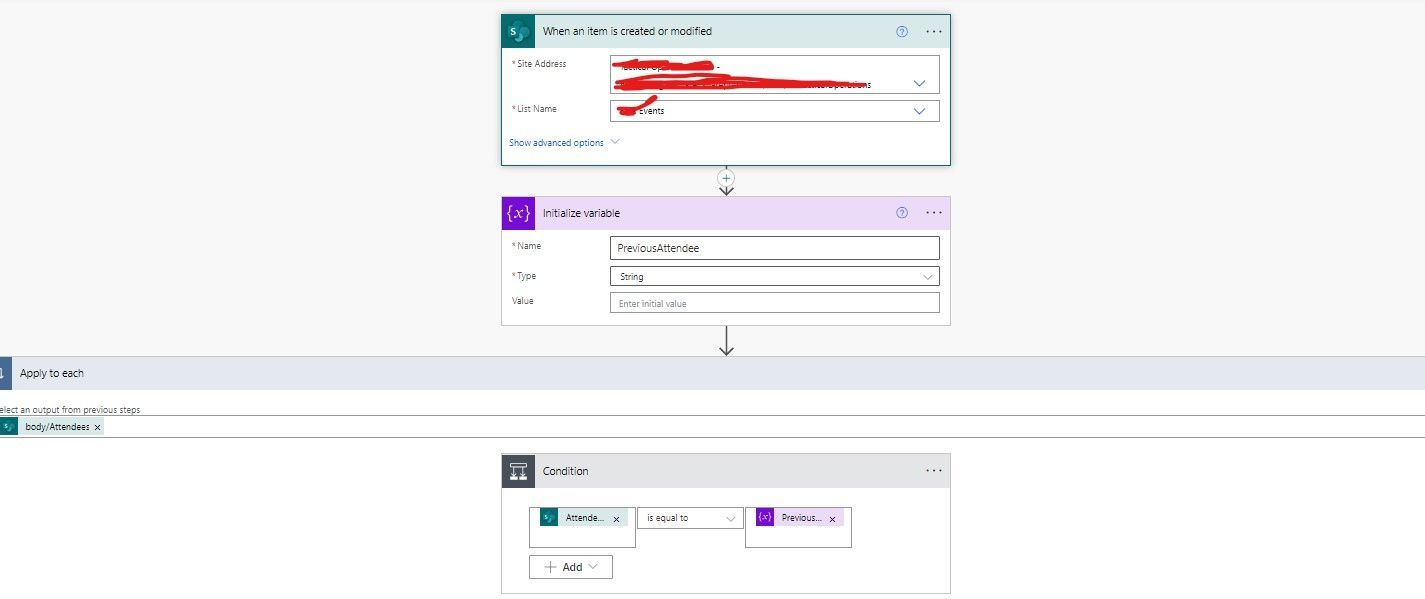This screenshot has width=1425, height=599.
Task: Click the Attende... token in condition
Action: coord(584,518)
